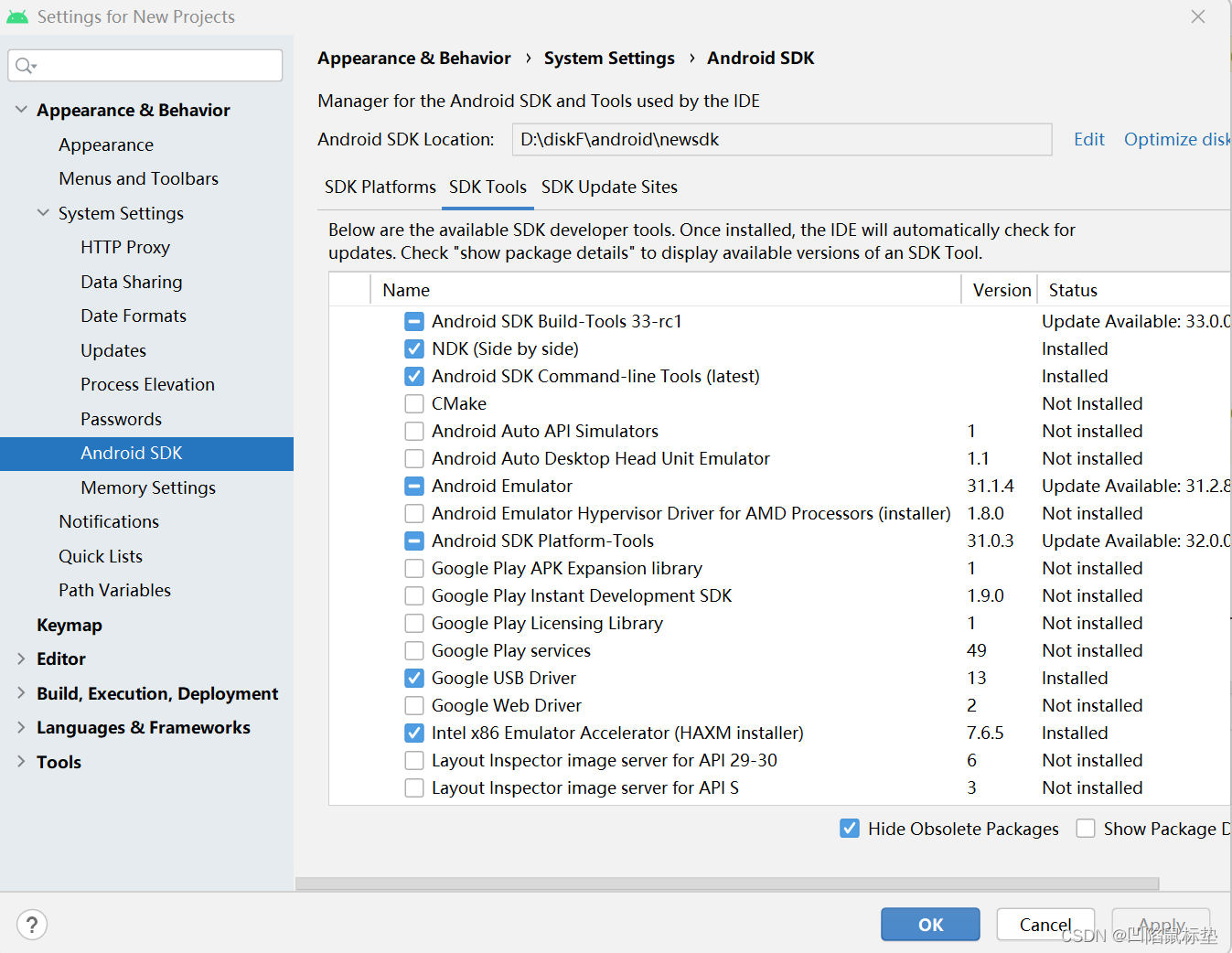This screenshot has height=953, width=1232.
Task: Uncheck Intel x86 Emulator Accelerator HAXM
Action: [x=414, y=733]
